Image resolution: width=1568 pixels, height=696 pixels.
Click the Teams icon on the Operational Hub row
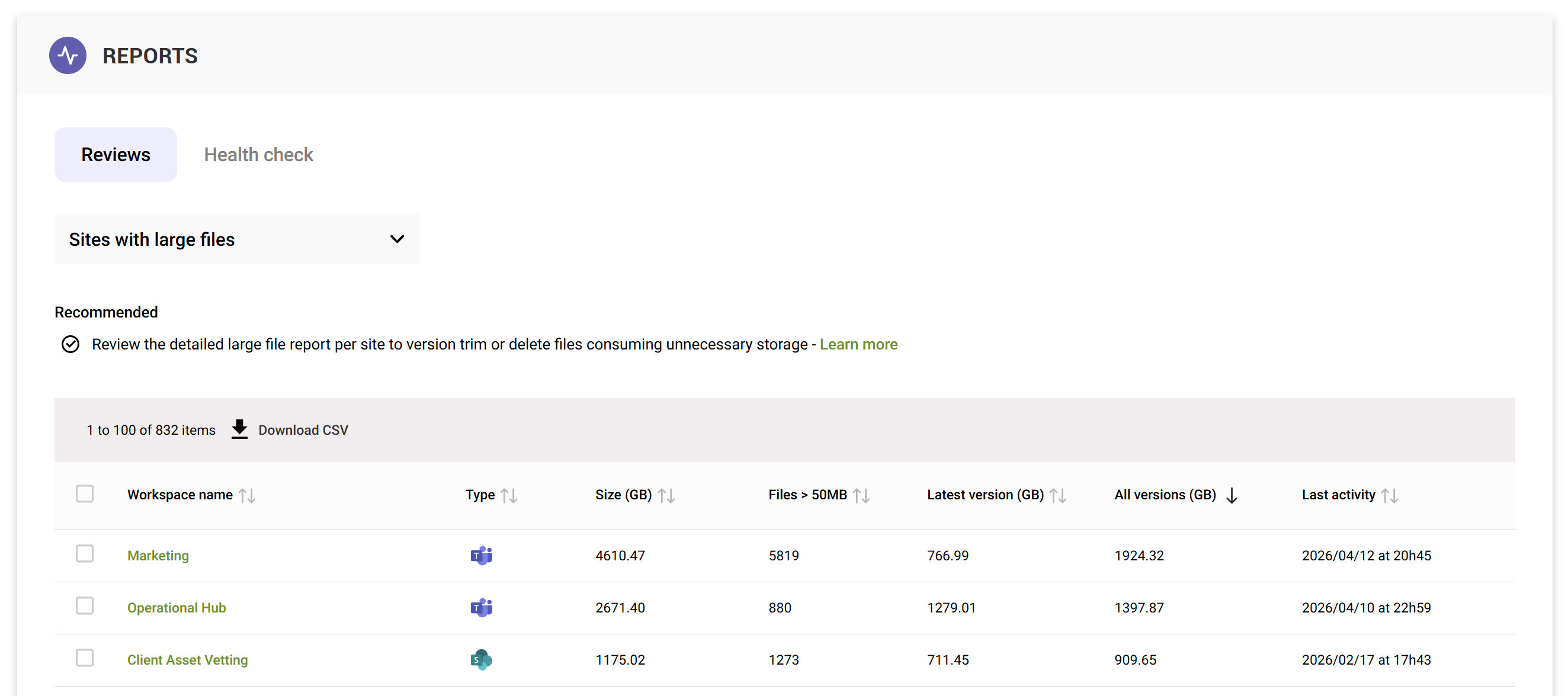[482, 607]
